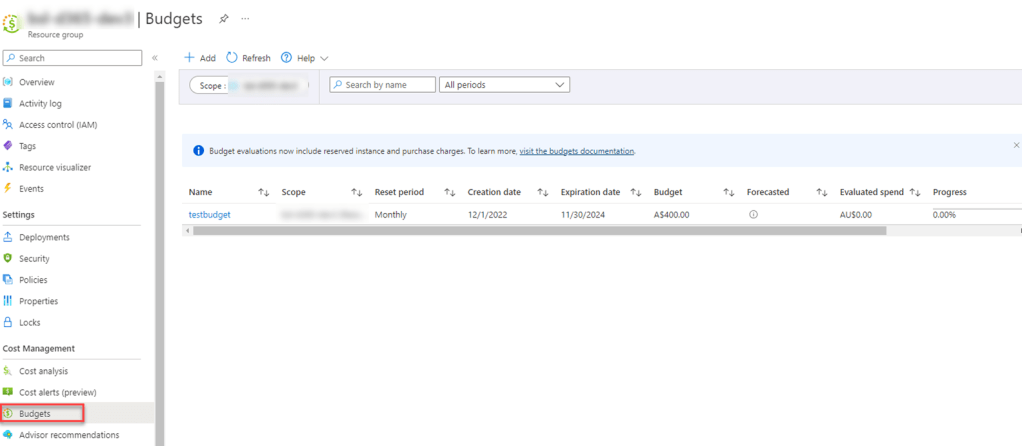
Task: Dismiss the budget evaluations info banner
Action: pos(1016,145)
